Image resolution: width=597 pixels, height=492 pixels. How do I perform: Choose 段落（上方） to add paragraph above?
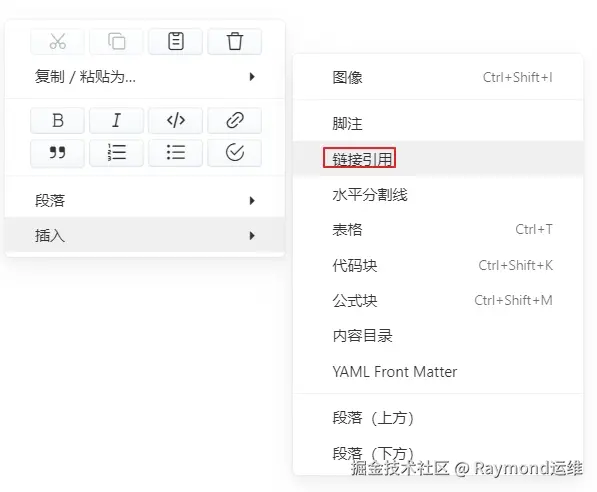click(x=438, y=417)
